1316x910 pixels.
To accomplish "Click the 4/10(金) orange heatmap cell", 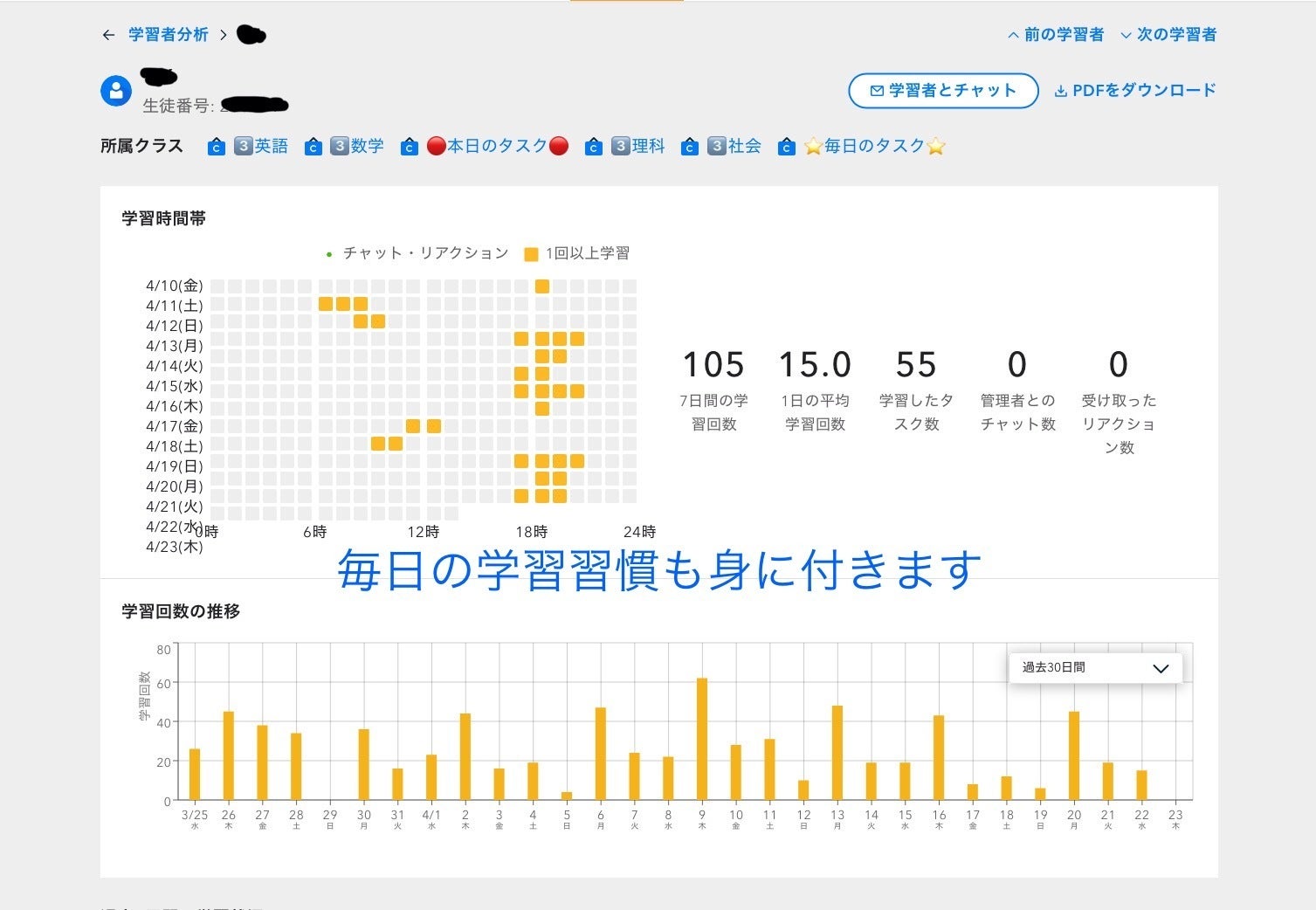I will pyautogui.click(x=542, y=286).
